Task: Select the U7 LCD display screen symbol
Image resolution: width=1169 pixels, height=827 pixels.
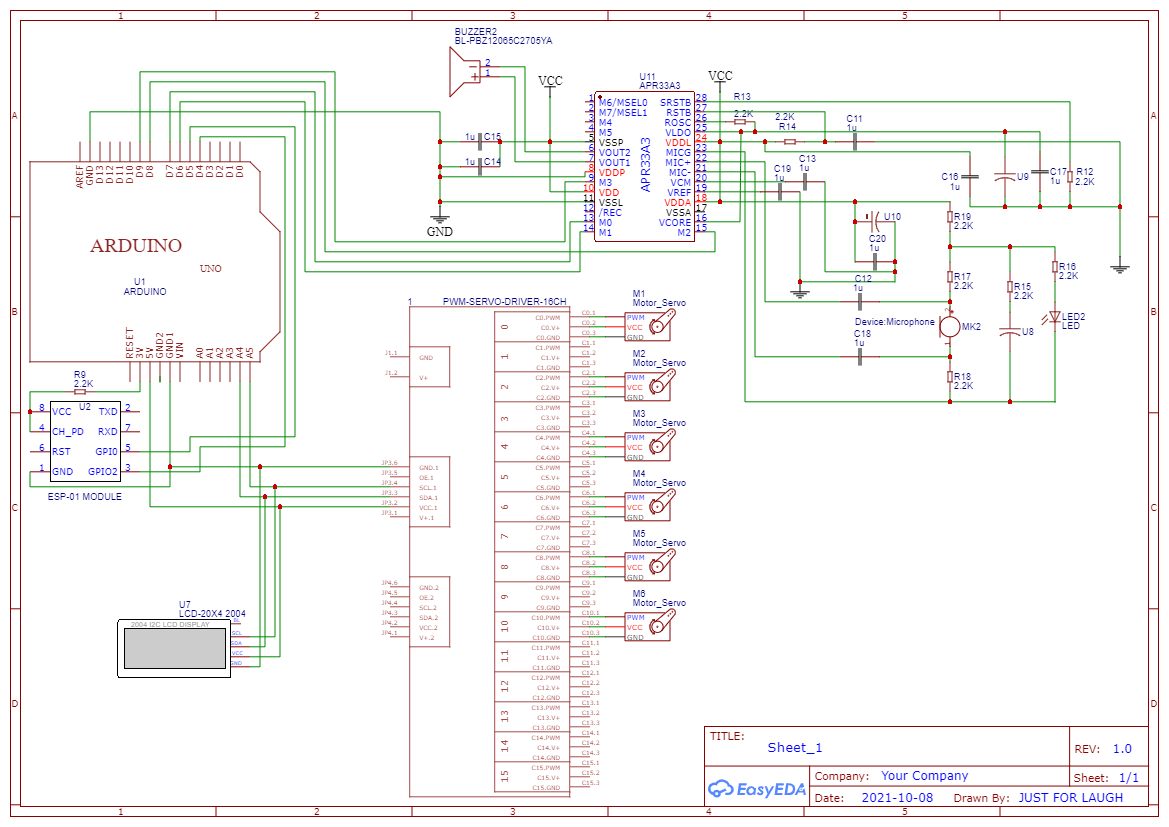Action: 174,648
